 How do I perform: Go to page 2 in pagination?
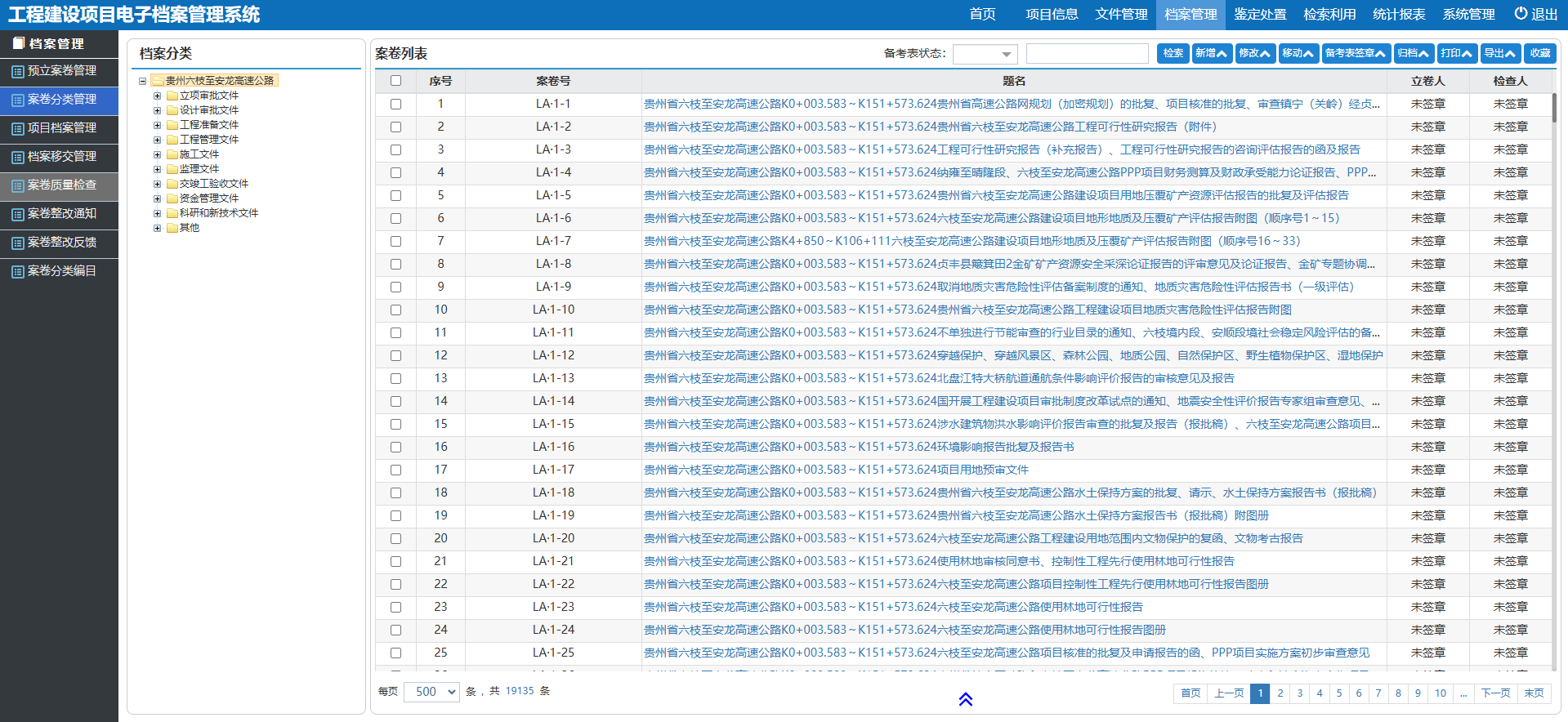(x=1280, y=693)
